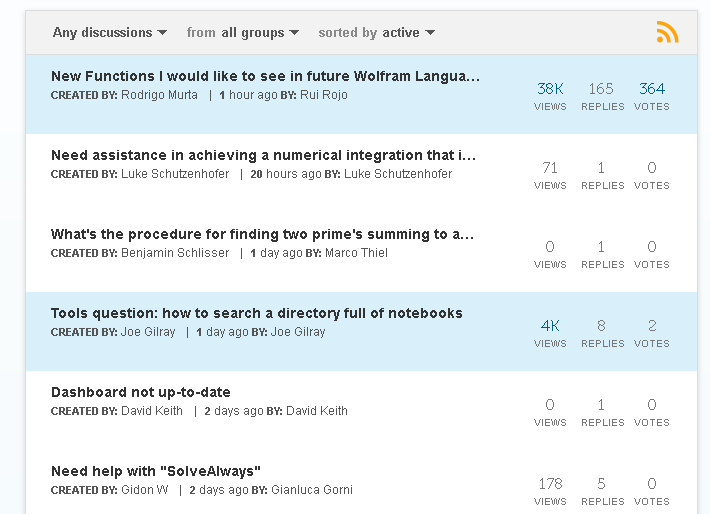
Task: Open Gianluca Gorni's profile link
Action: (x=312, y=490)
